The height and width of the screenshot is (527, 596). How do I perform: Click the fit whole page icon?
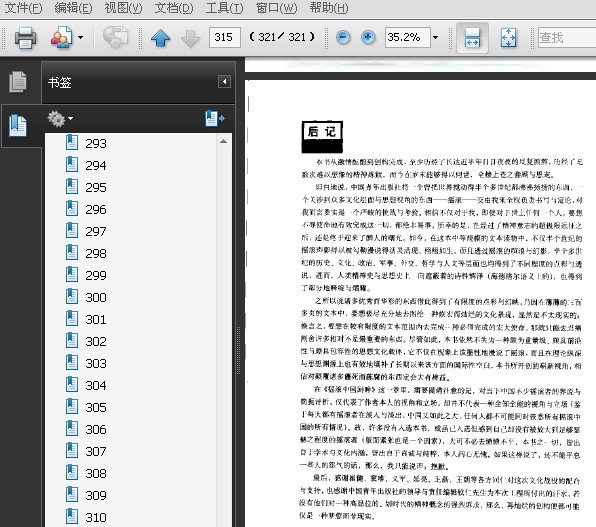point(509,37)
